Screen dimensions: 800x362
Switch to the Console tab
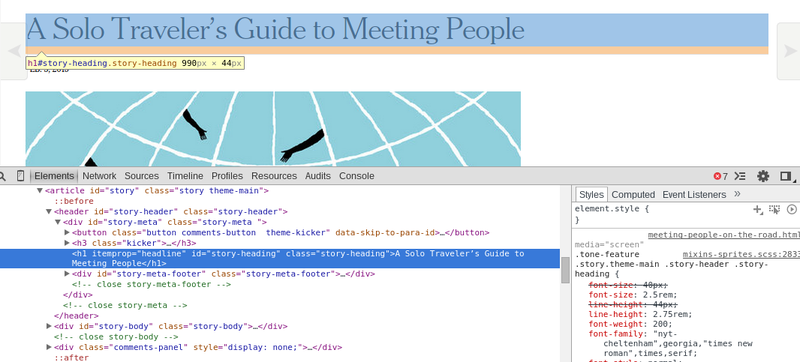click(x=357, y=176)
